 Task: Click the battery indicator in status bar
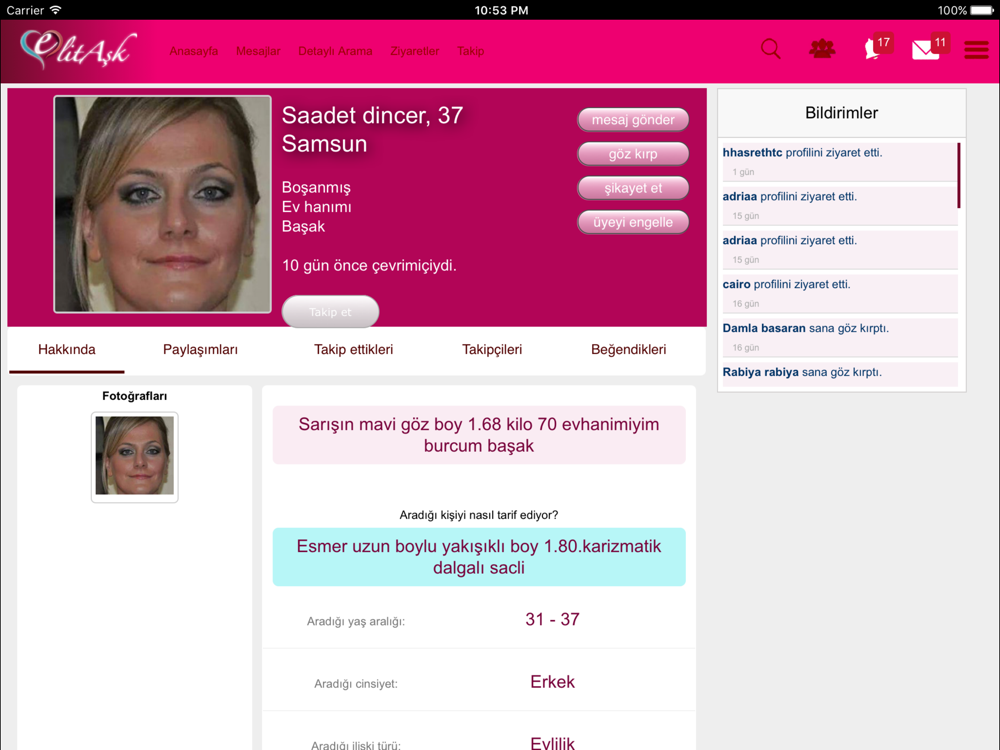coord(982,10)
